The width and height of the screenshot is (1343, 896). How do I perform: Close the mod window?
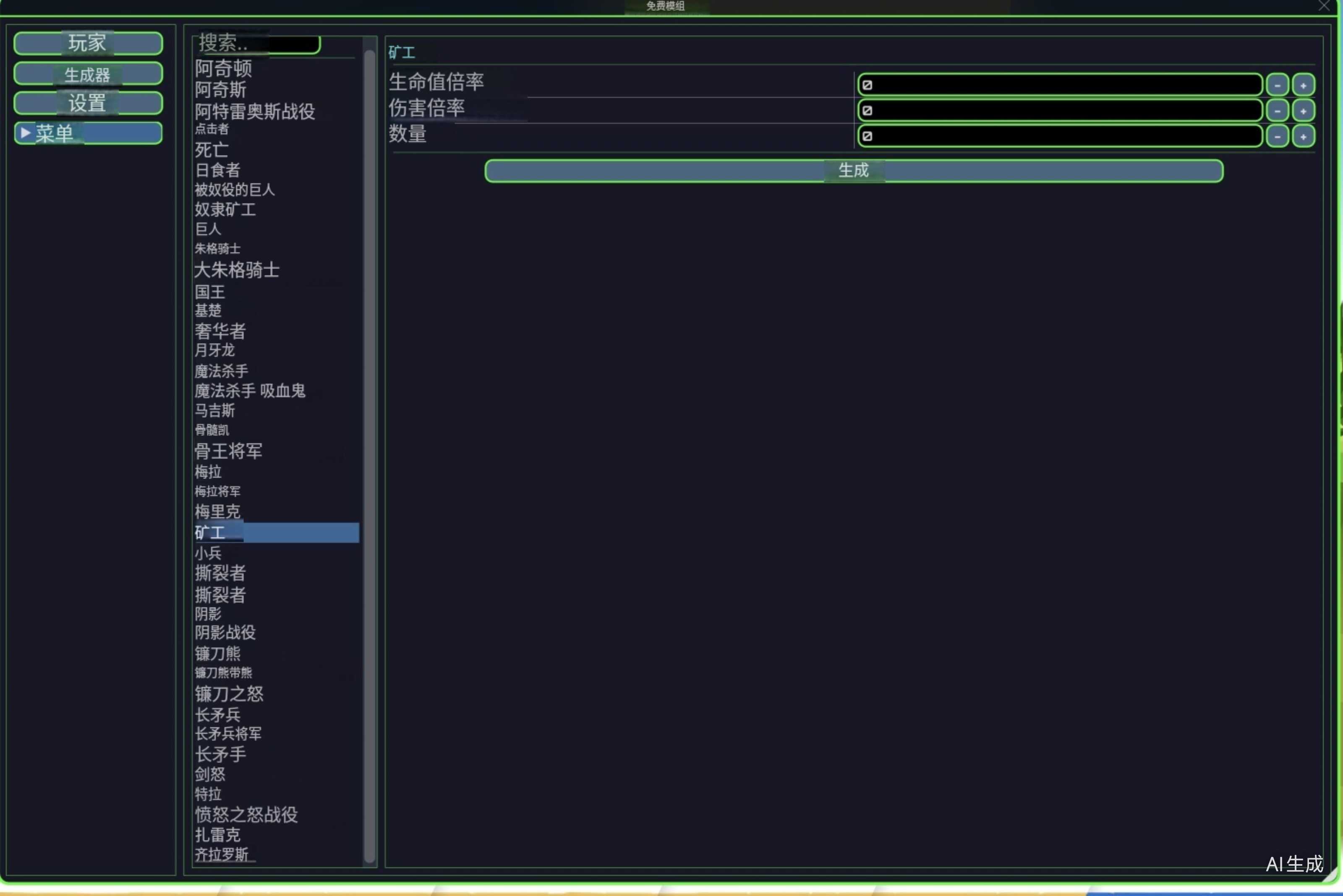click(1324, 6)
